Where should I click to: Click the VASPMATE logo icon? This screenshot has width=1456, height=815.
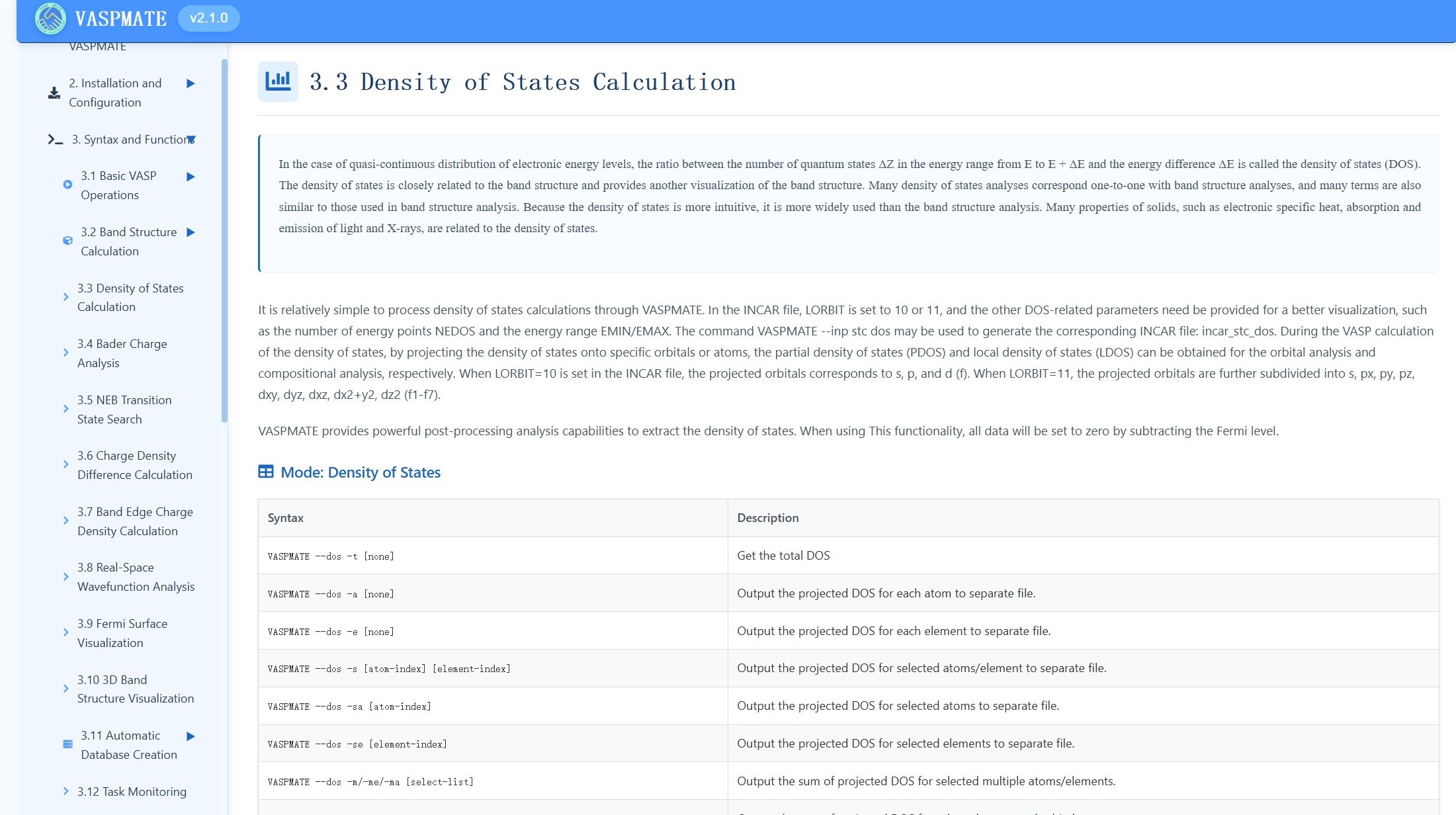50,19
